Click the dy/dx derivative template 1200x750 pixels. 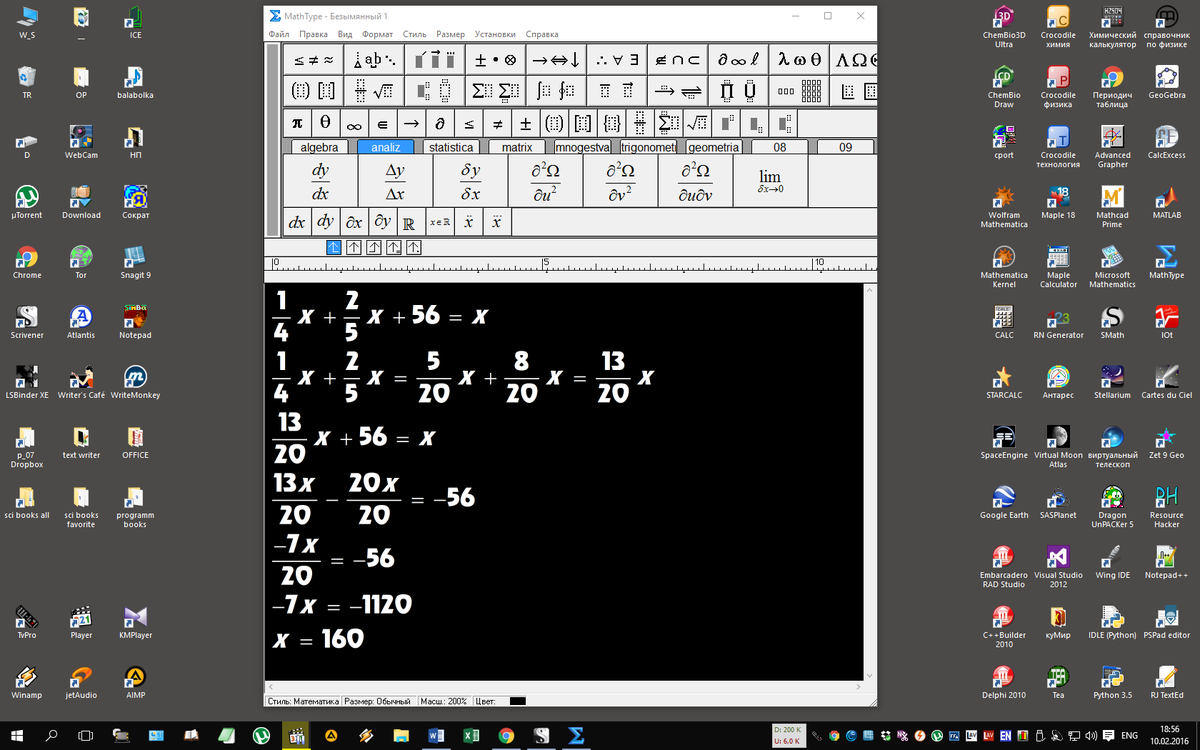click(x=320, y=181)
